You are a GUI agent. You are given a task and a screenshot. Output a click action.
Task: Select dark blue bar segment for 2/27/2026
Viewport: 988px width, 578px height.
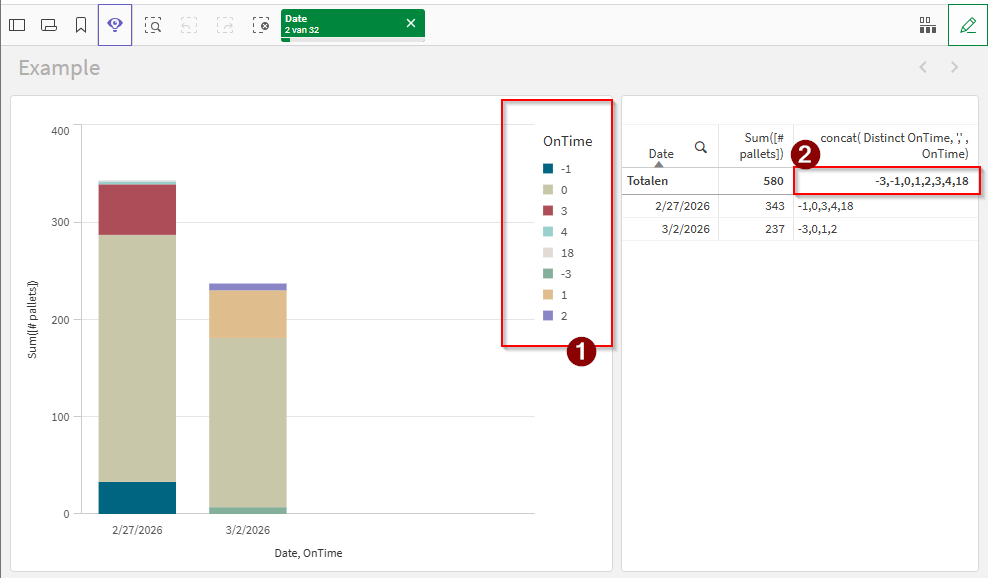[x=137, y=498]
